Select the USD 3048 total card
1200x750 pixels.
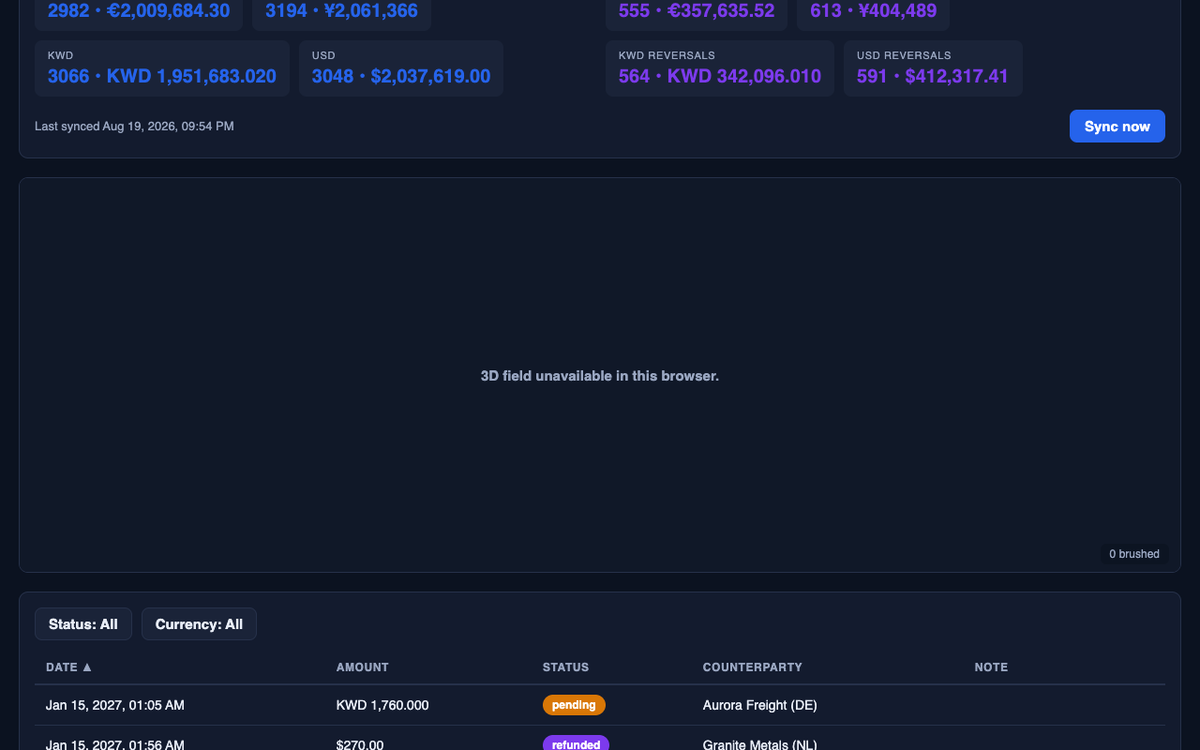pos(401,68)
